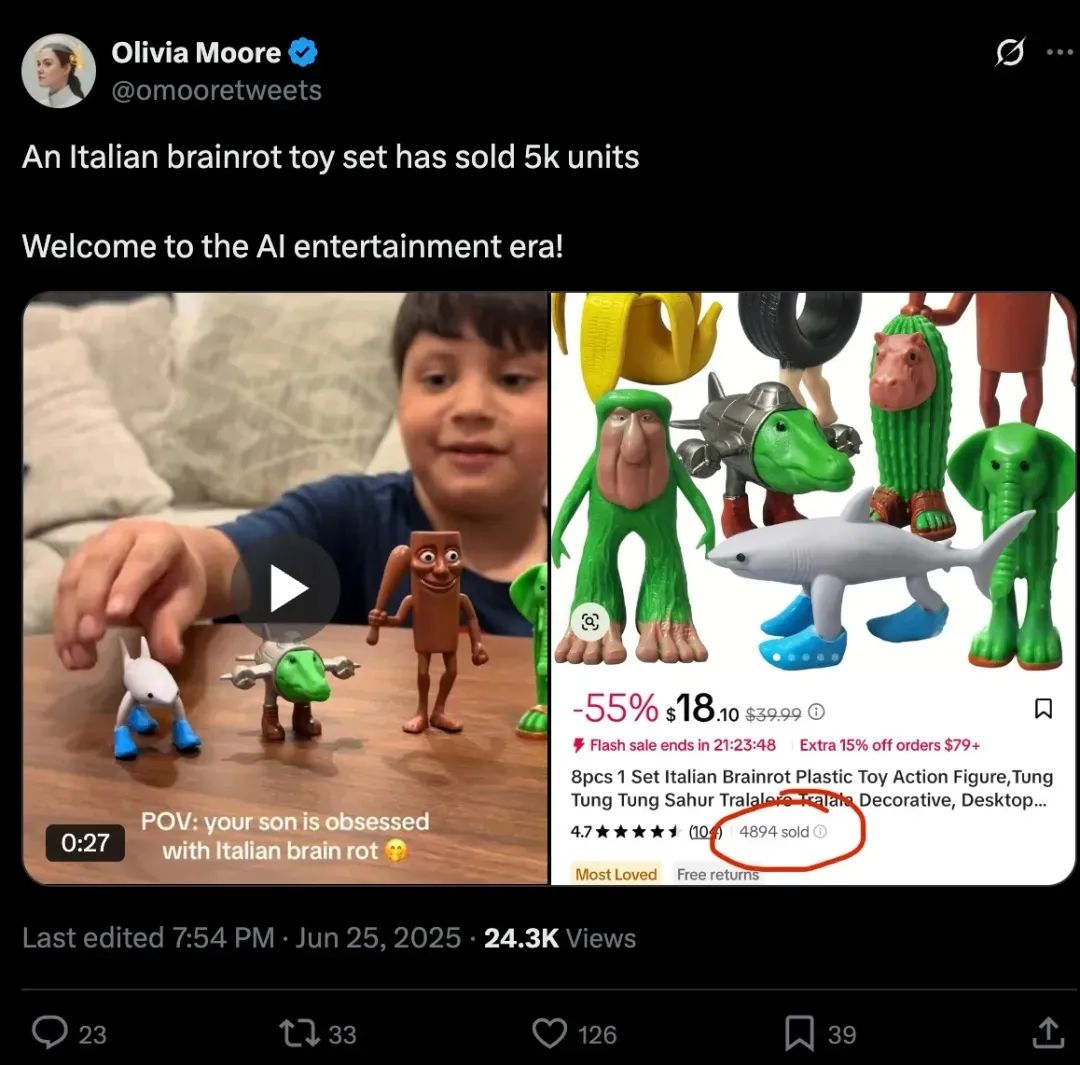Click the Last edited timestamp link
The height and width of the screenshot is (1065, 1080).
(x=241, y=938)
